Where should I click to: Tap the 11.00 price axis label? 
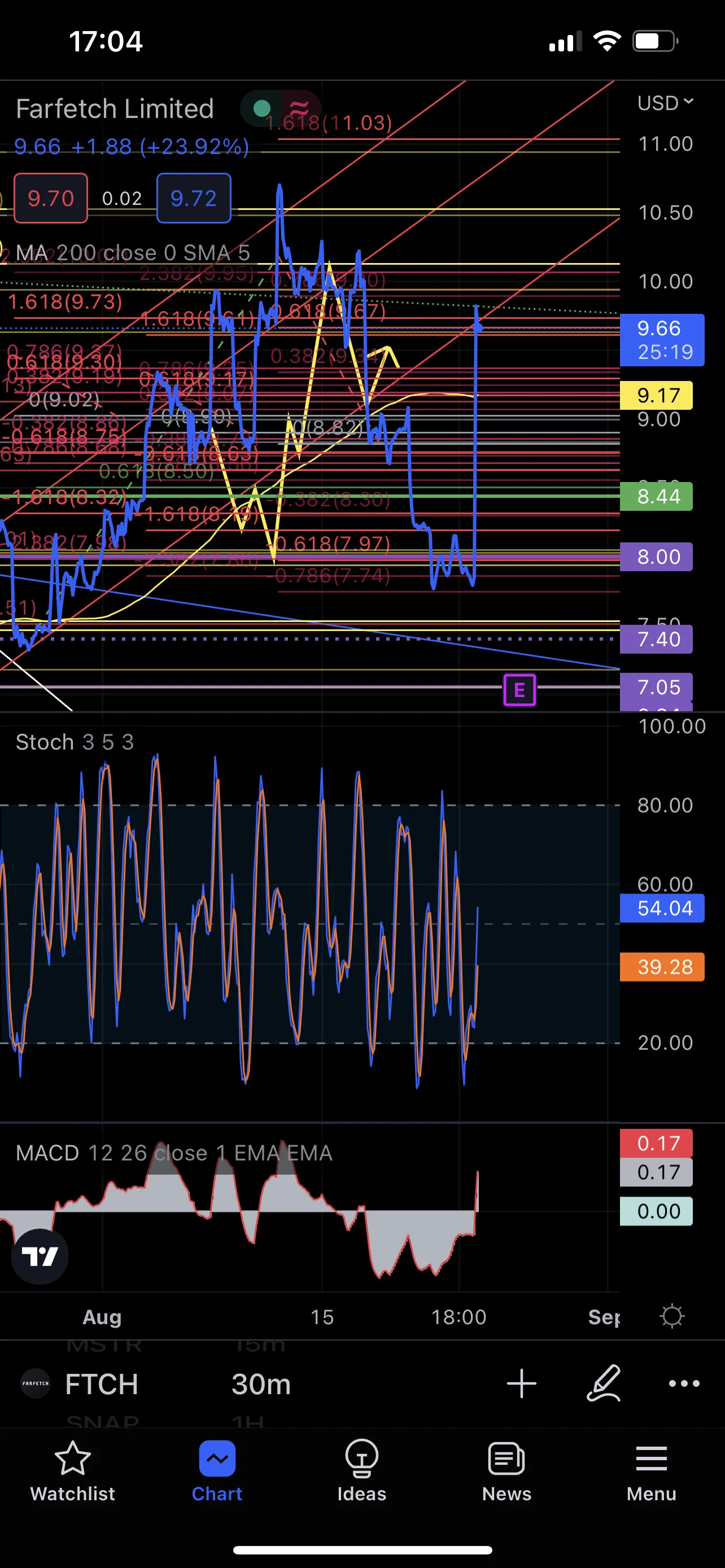pos(665,144)
